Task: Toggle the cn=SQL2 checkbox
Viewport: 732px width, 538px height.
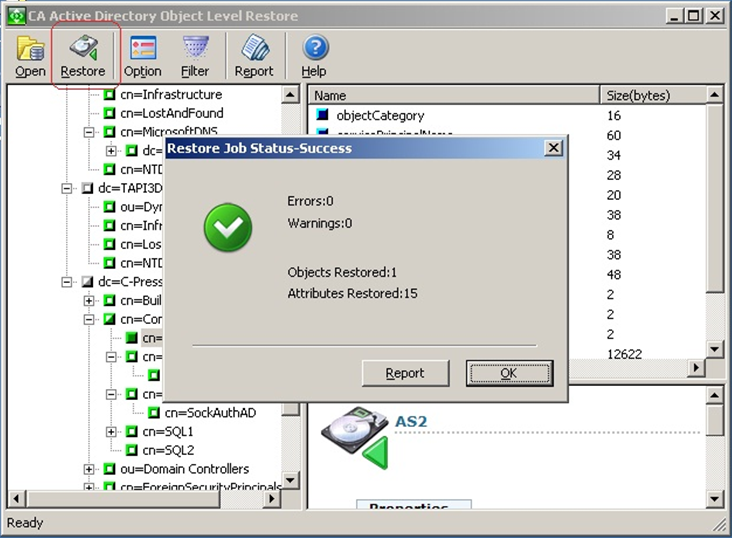Action: pos(132,450)
